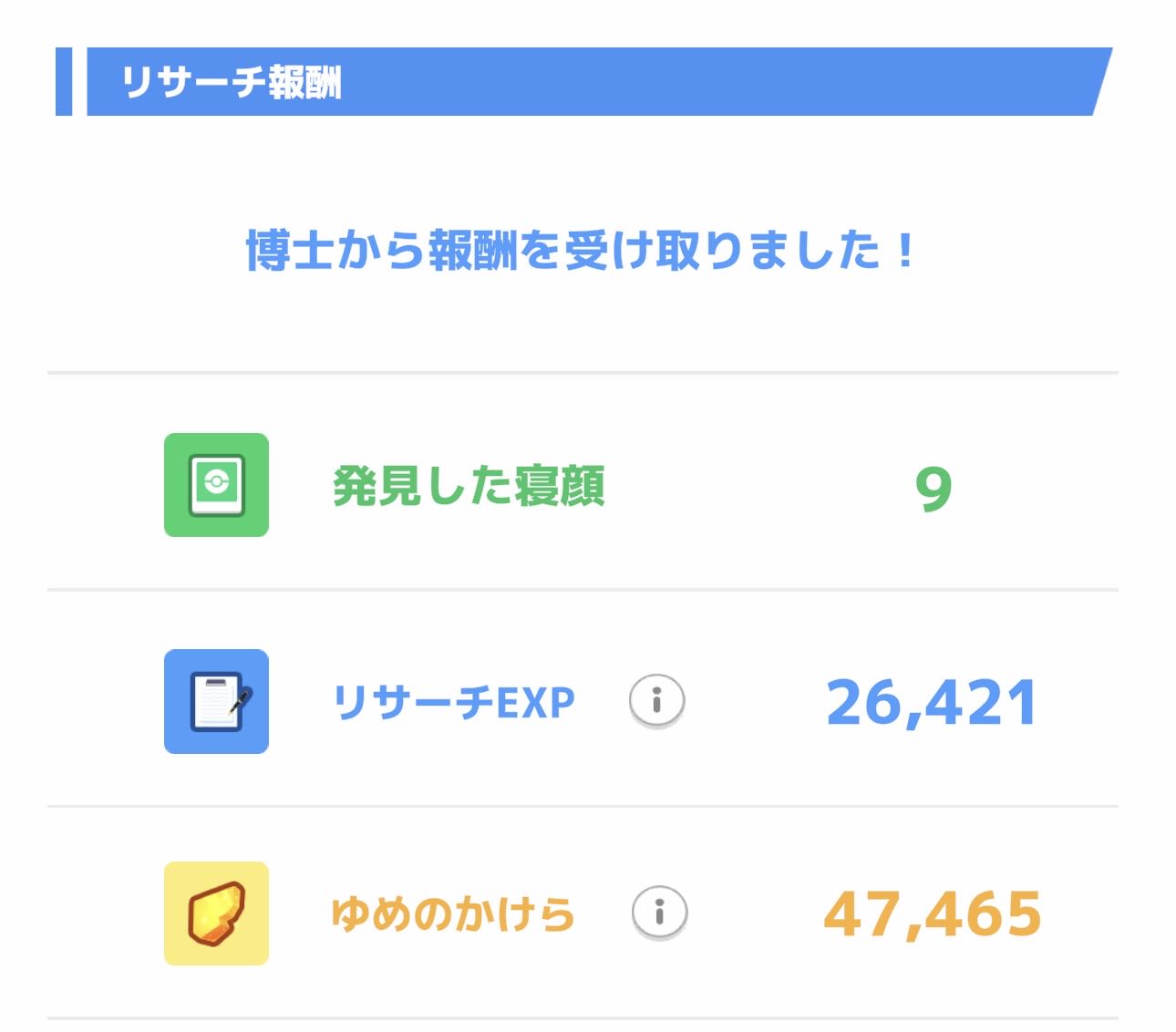Viewport: 1176px width, 1032px height.
Task: Click the ゆめのかけら label
Action: 452,914
